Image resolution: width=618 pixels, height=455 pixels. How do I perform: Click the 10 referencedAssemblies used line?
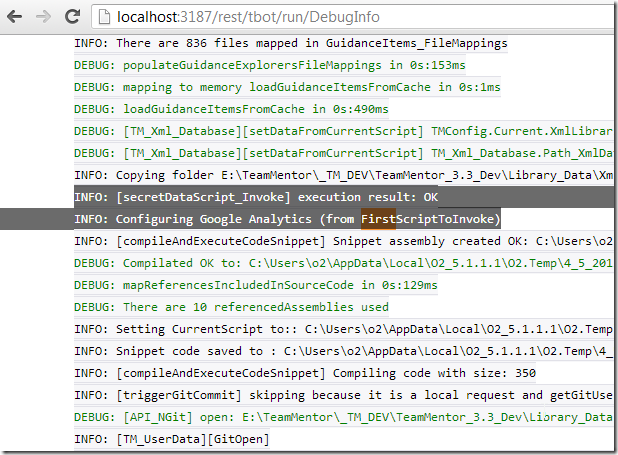pos(231,307)
